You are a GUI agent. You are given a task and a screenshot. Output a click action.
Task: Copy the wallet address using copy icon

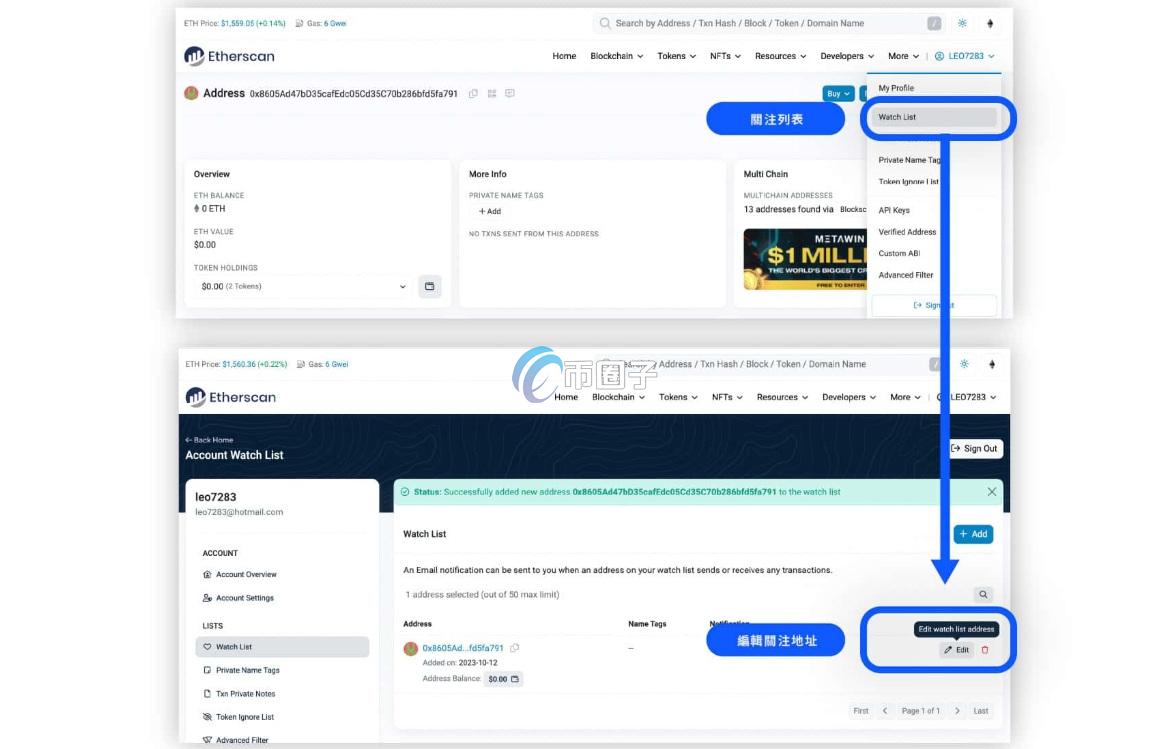click(473, 93)
